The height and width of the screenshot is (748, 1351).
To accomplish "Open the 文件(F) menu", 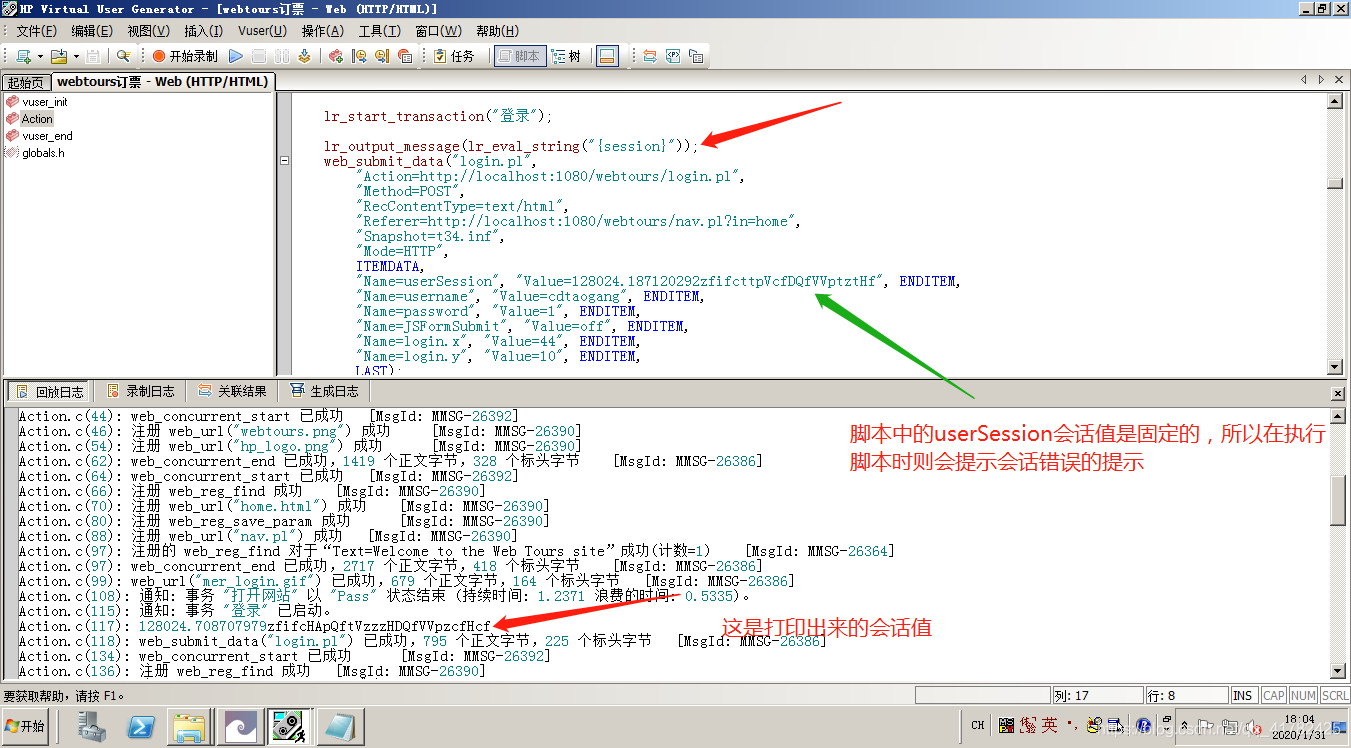I will point(36,31).
